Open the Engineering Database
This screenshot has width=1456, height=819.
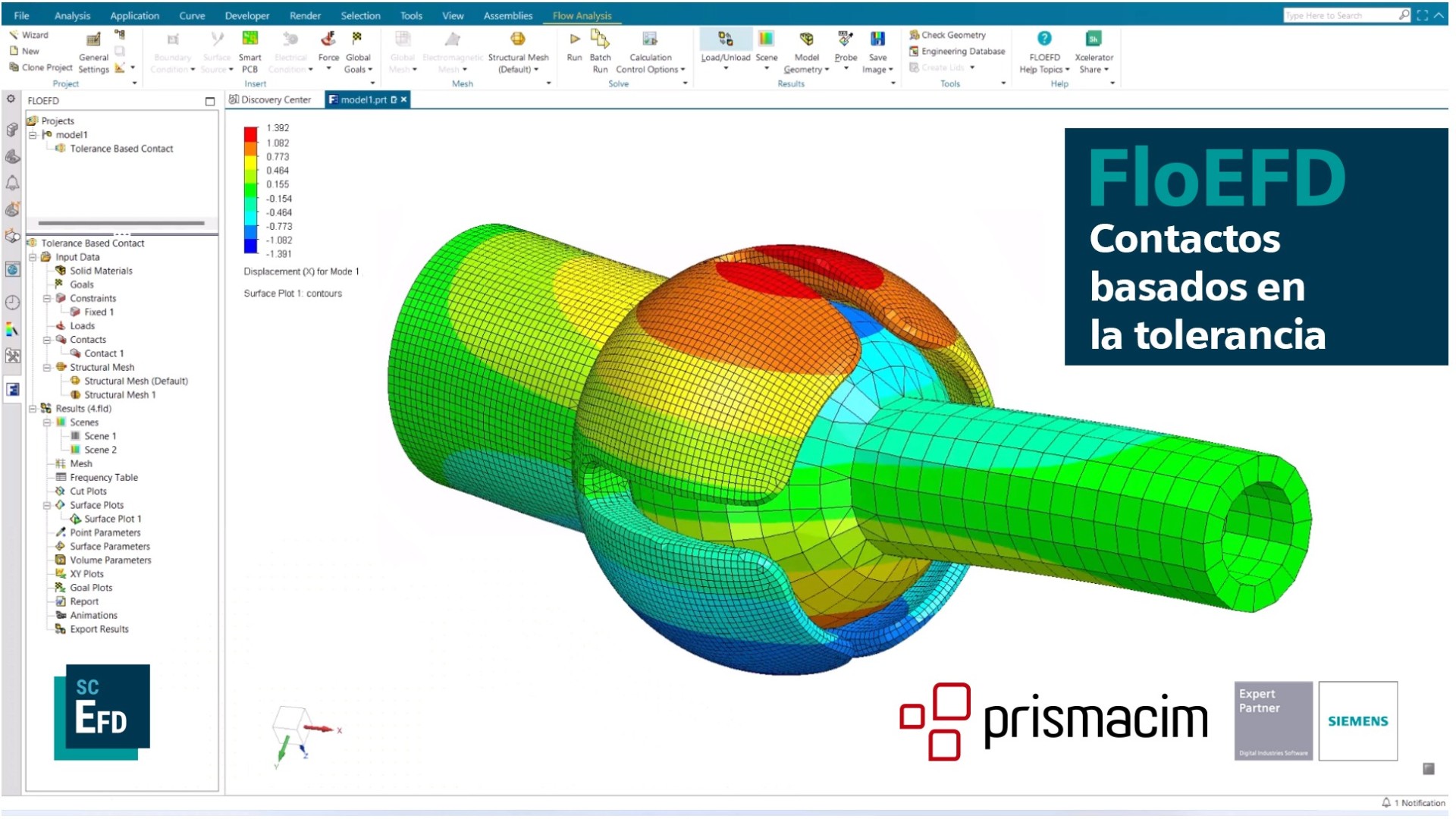coord(956,51)
